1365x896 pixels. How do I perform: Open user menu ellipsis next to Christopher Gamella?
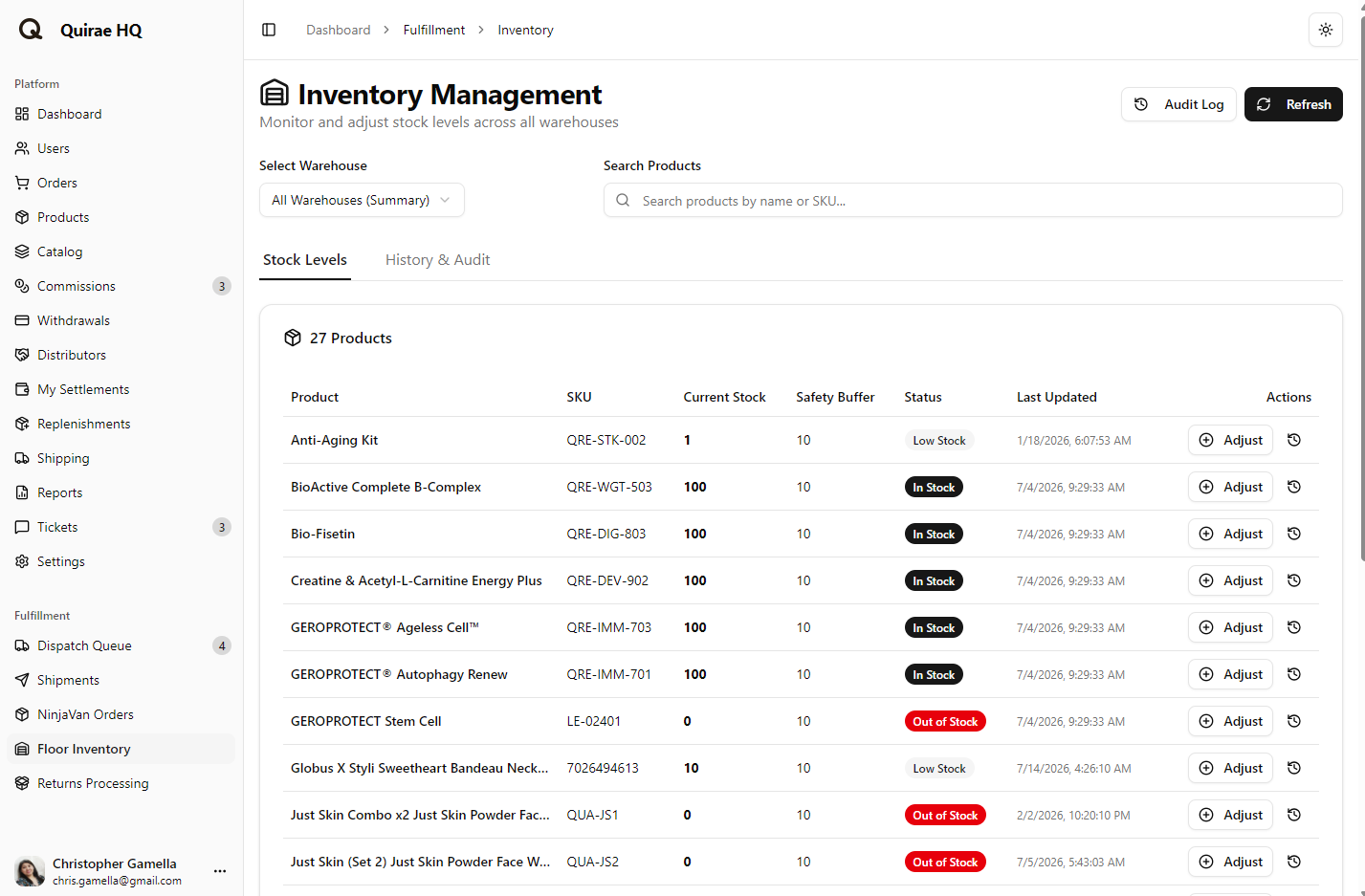tap(220, 871)
